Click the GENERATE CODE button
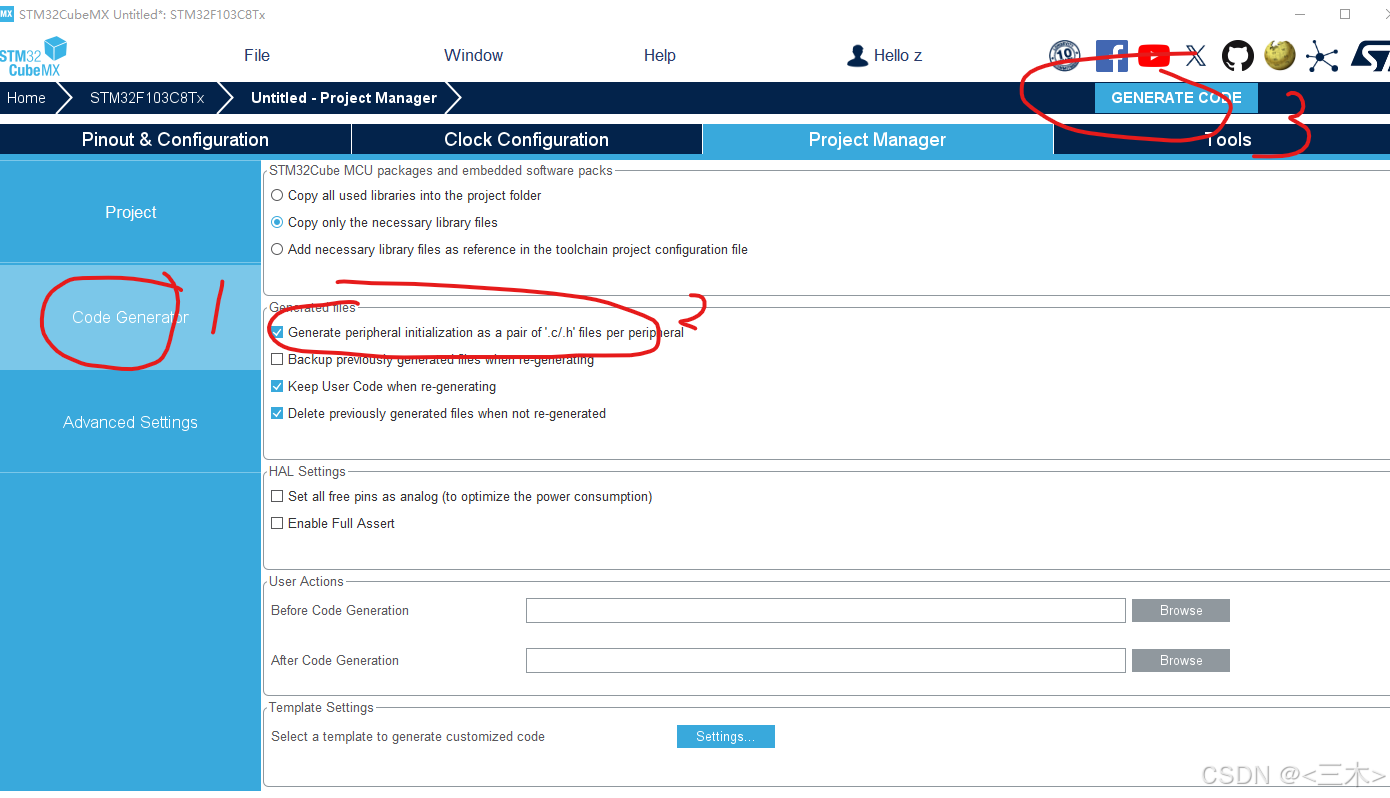Viewport: 1390px width, 798px height. pos(1176,98)
